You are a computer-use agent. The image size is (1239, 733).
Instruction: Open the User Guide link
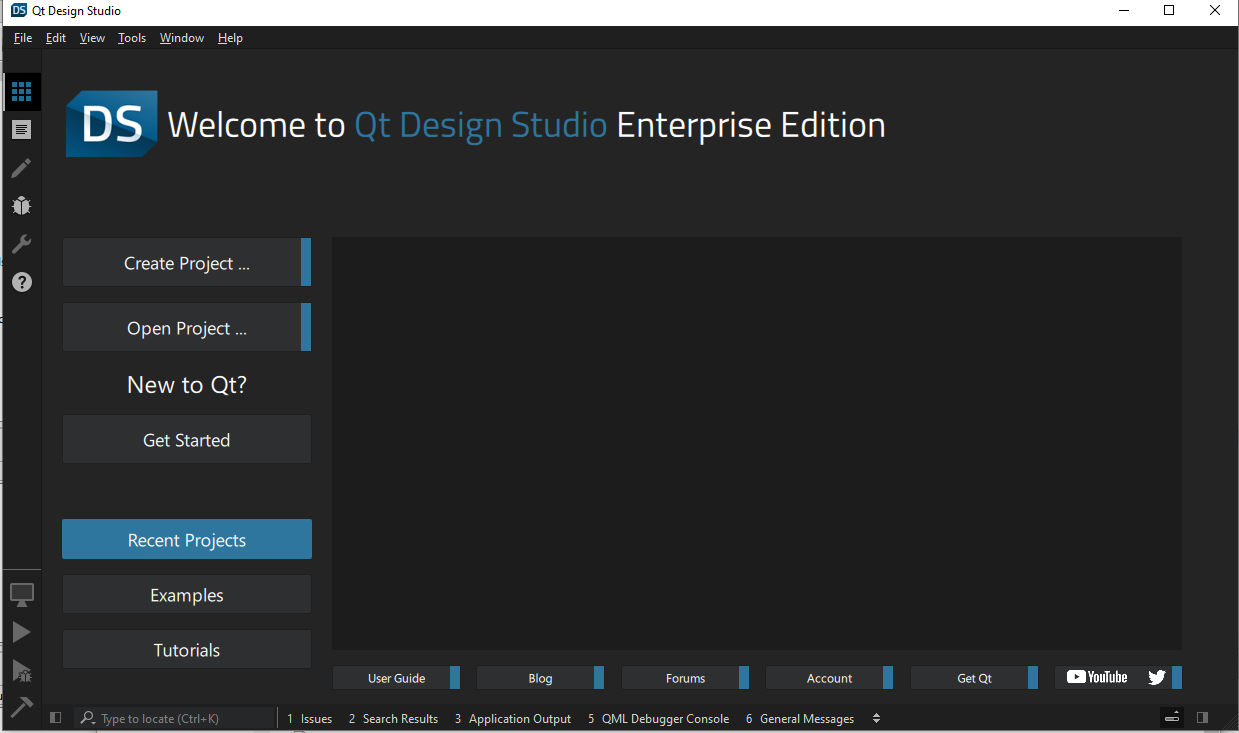tap(396, 678)
